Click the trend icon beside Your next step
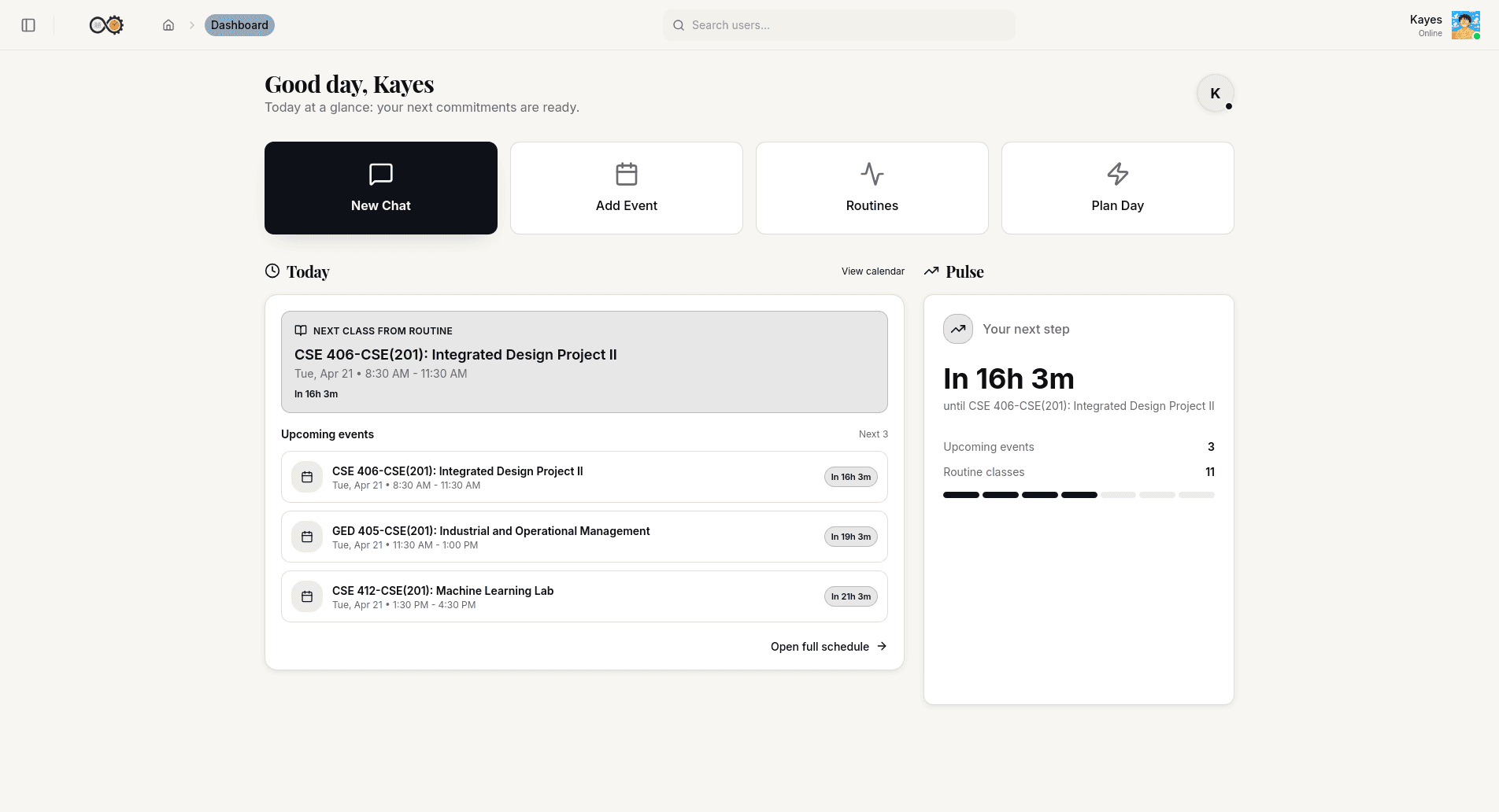Image resolution: width=1499 pixels, height=812 pixels. tap(958, 329)
